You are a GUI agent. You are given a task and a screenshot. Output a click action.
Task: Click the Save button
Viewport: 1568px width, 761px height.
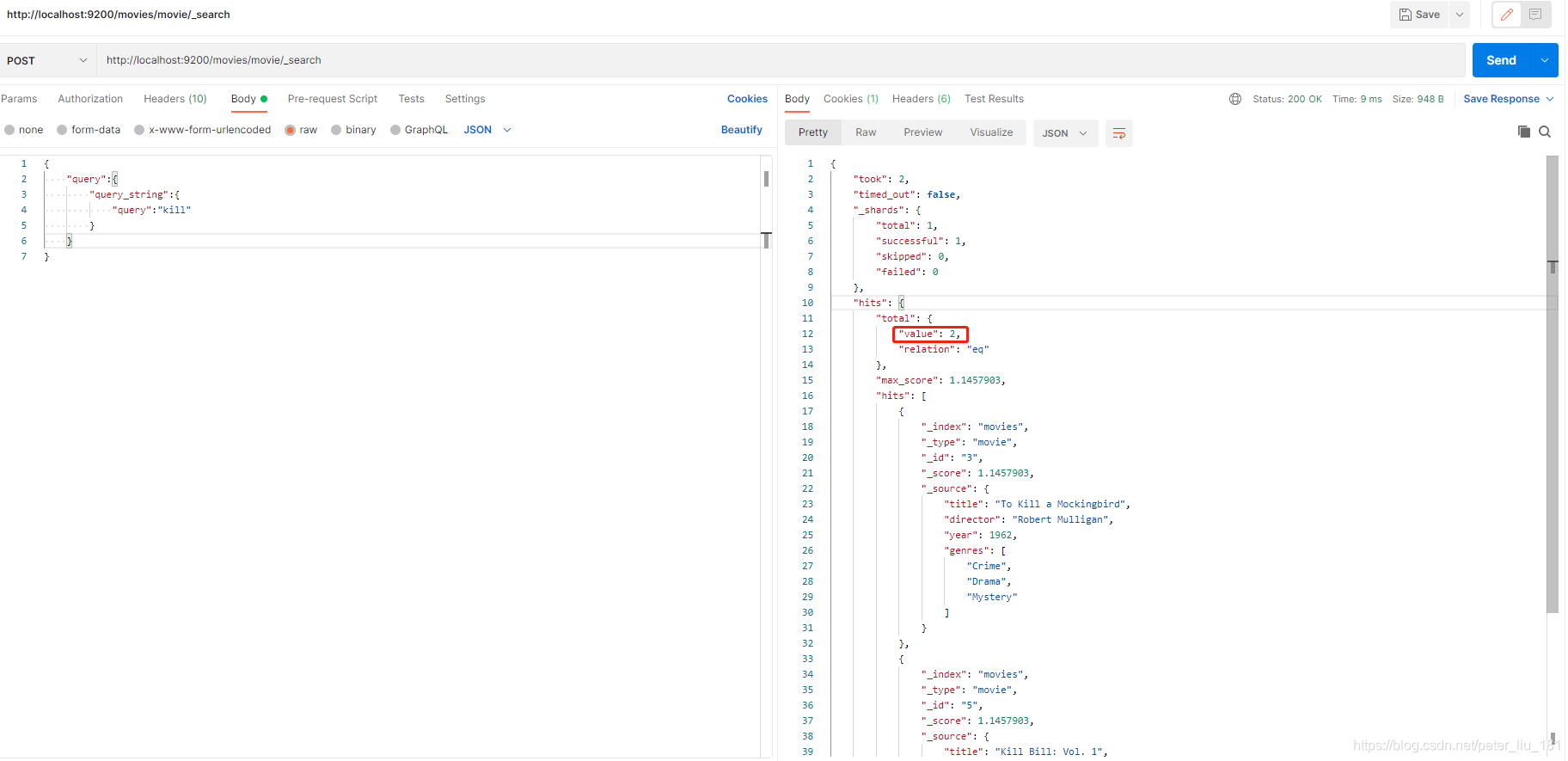pos(1419,15)
